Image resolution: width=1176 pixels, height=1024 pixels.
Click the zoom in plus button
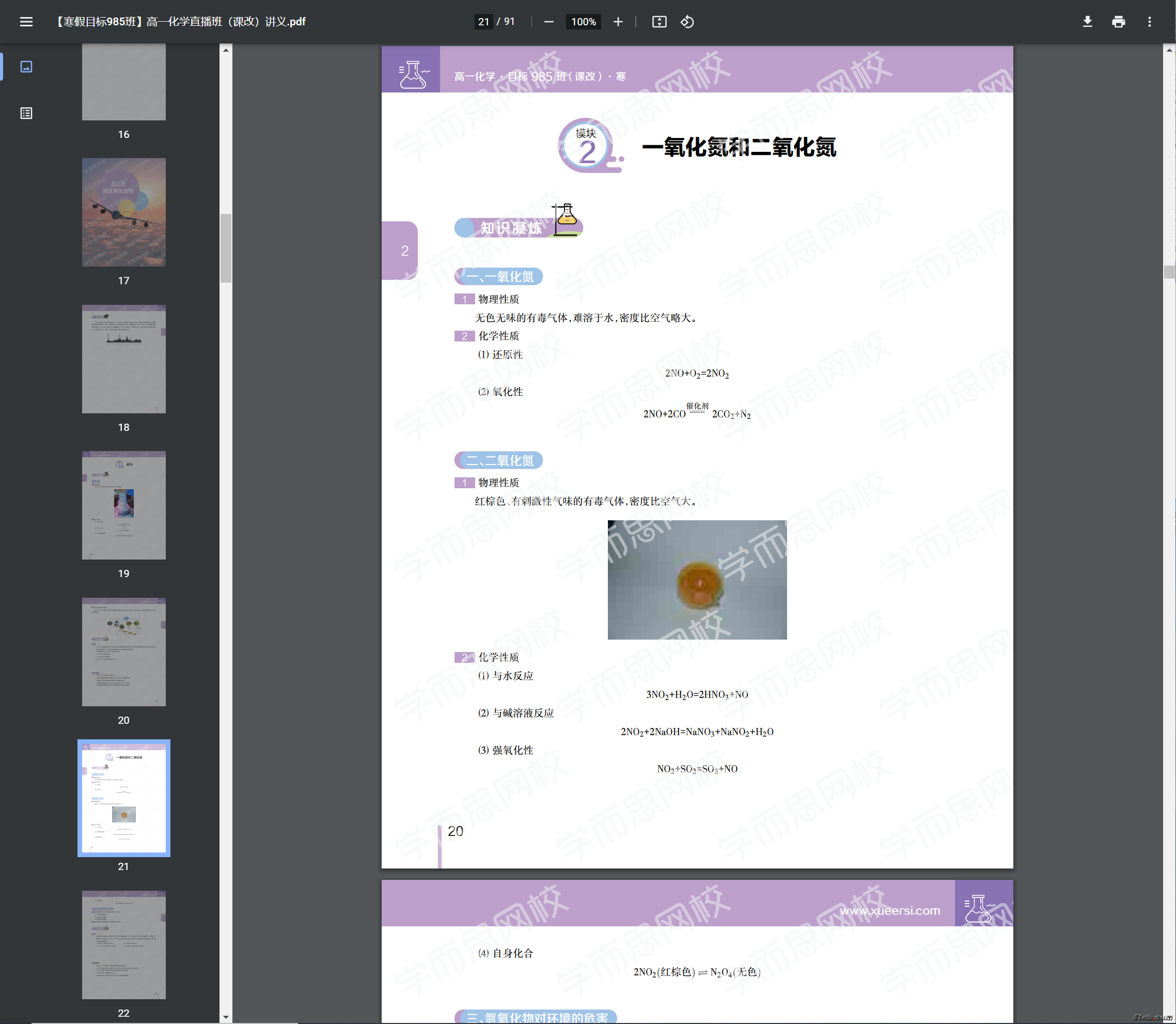click(618, 22)
